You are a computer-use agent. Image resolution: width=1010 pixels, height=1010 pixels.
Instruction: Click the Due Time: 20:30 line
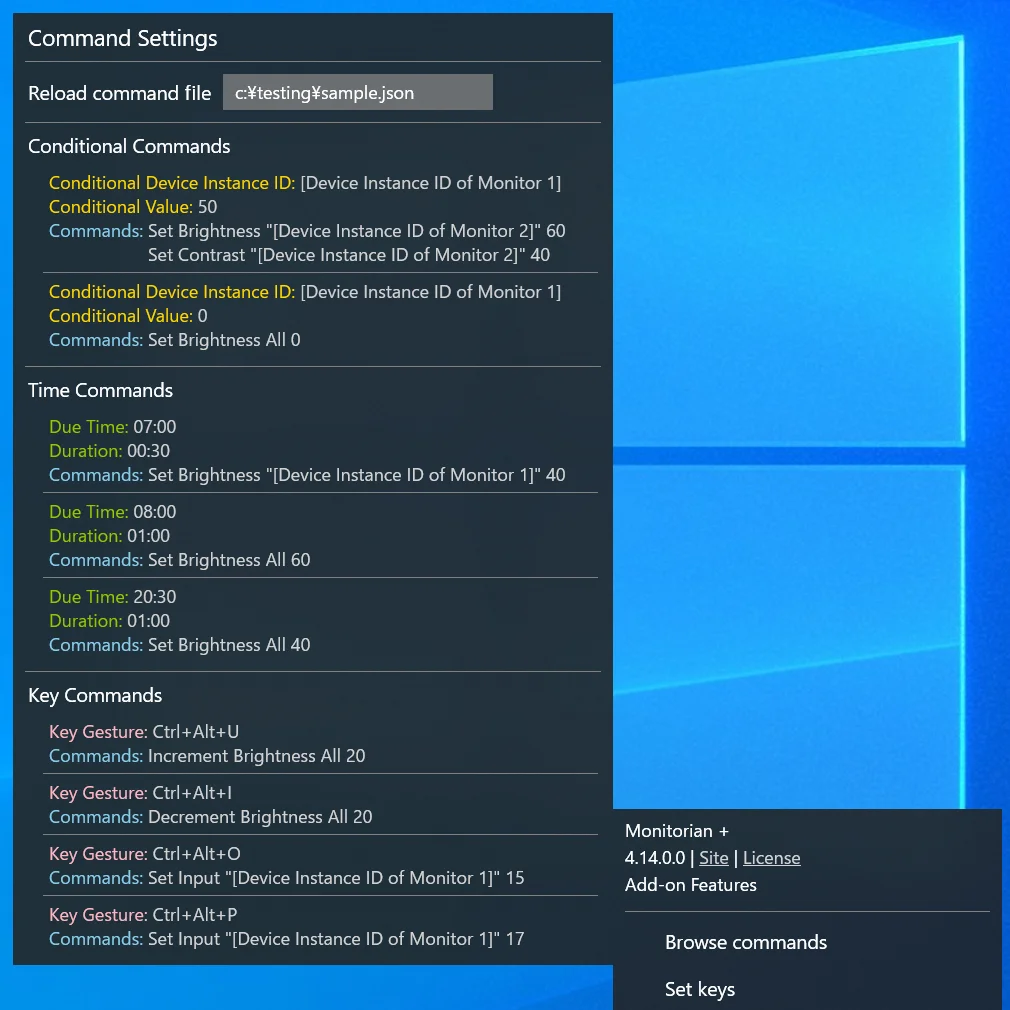tap(113, 597)
